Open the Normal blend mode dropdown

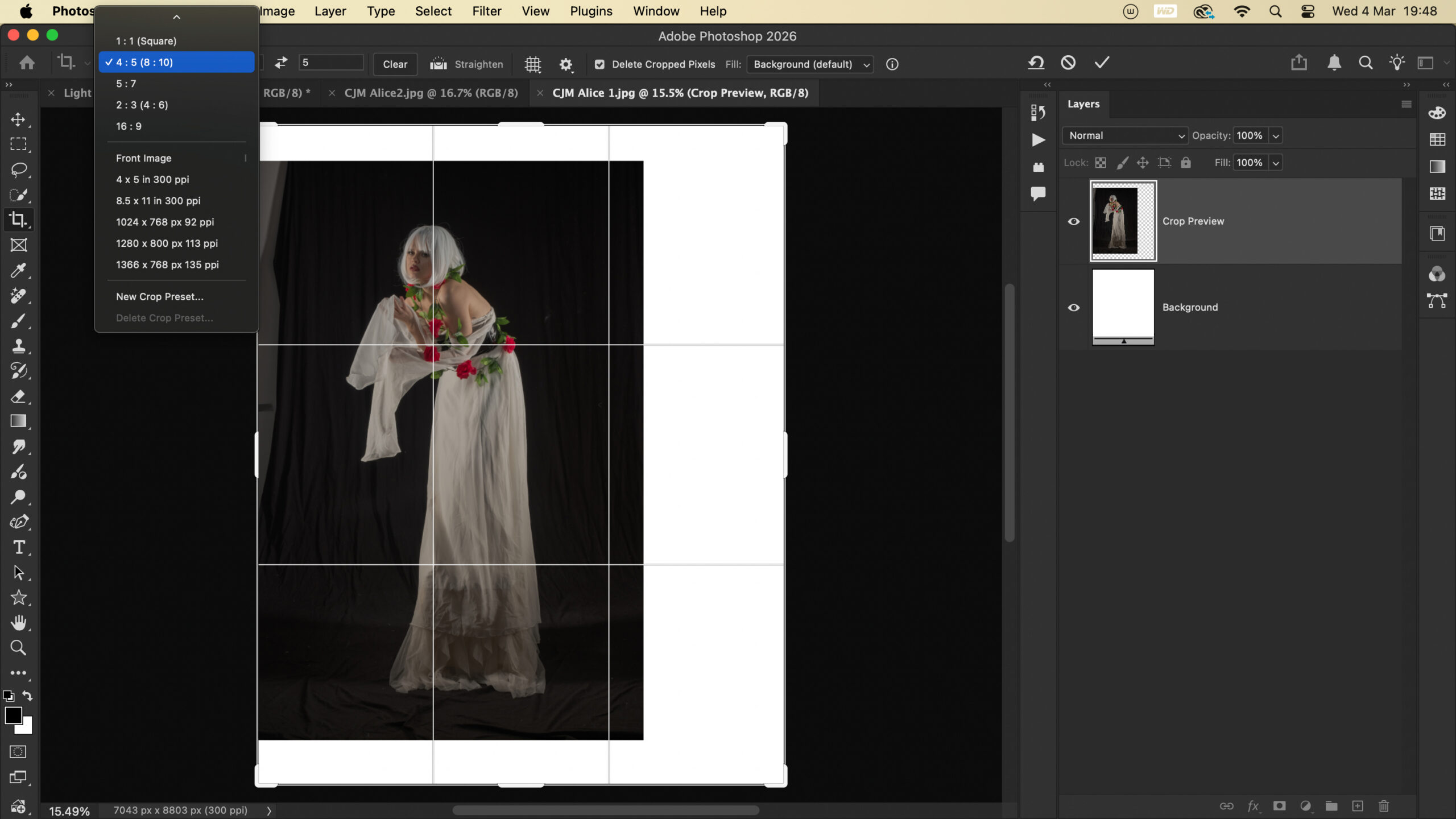(1125, 136)
